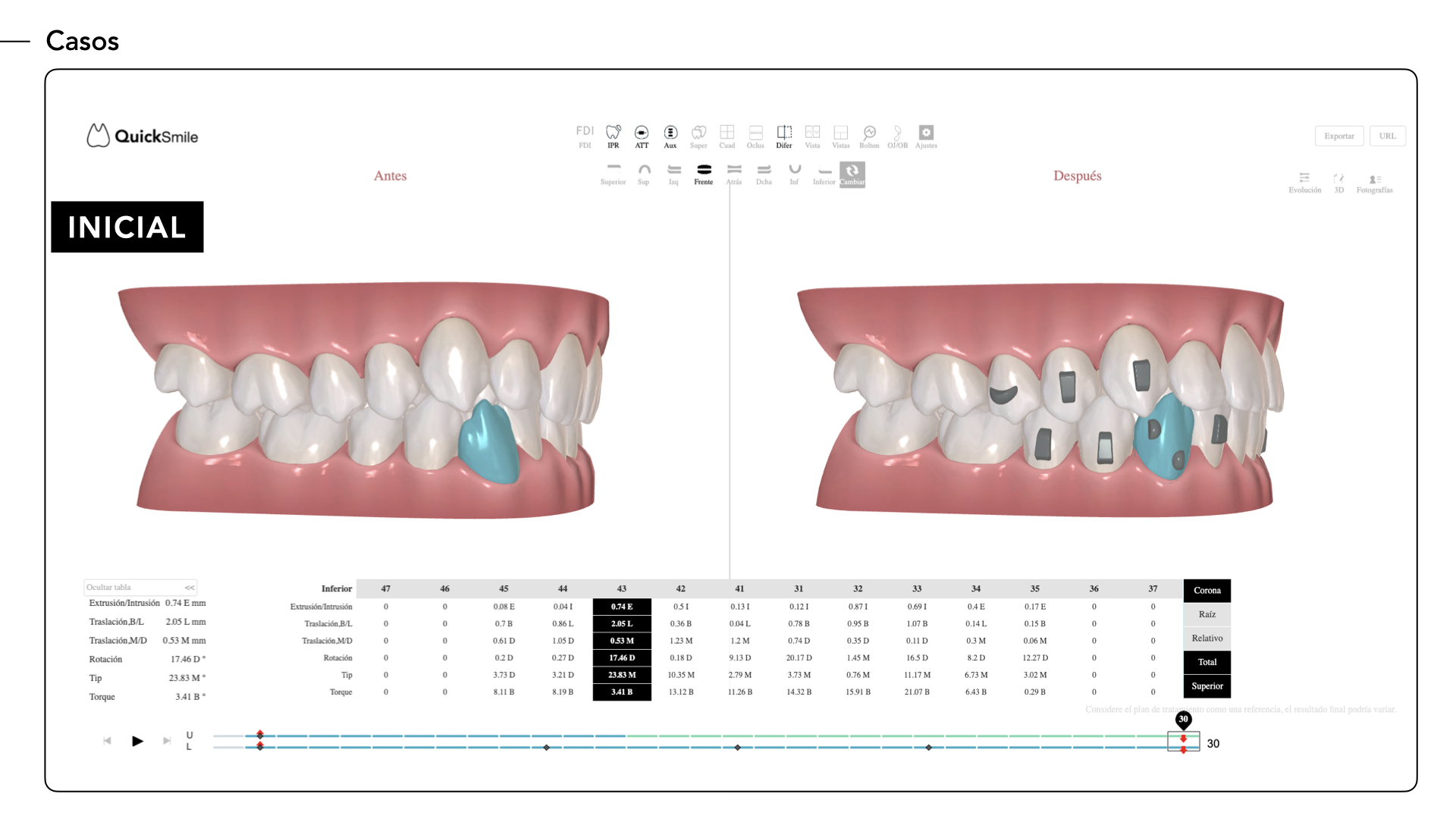The image size is (1456, 819).
Task: Switch to Izq left view
Action: [673, 174]
